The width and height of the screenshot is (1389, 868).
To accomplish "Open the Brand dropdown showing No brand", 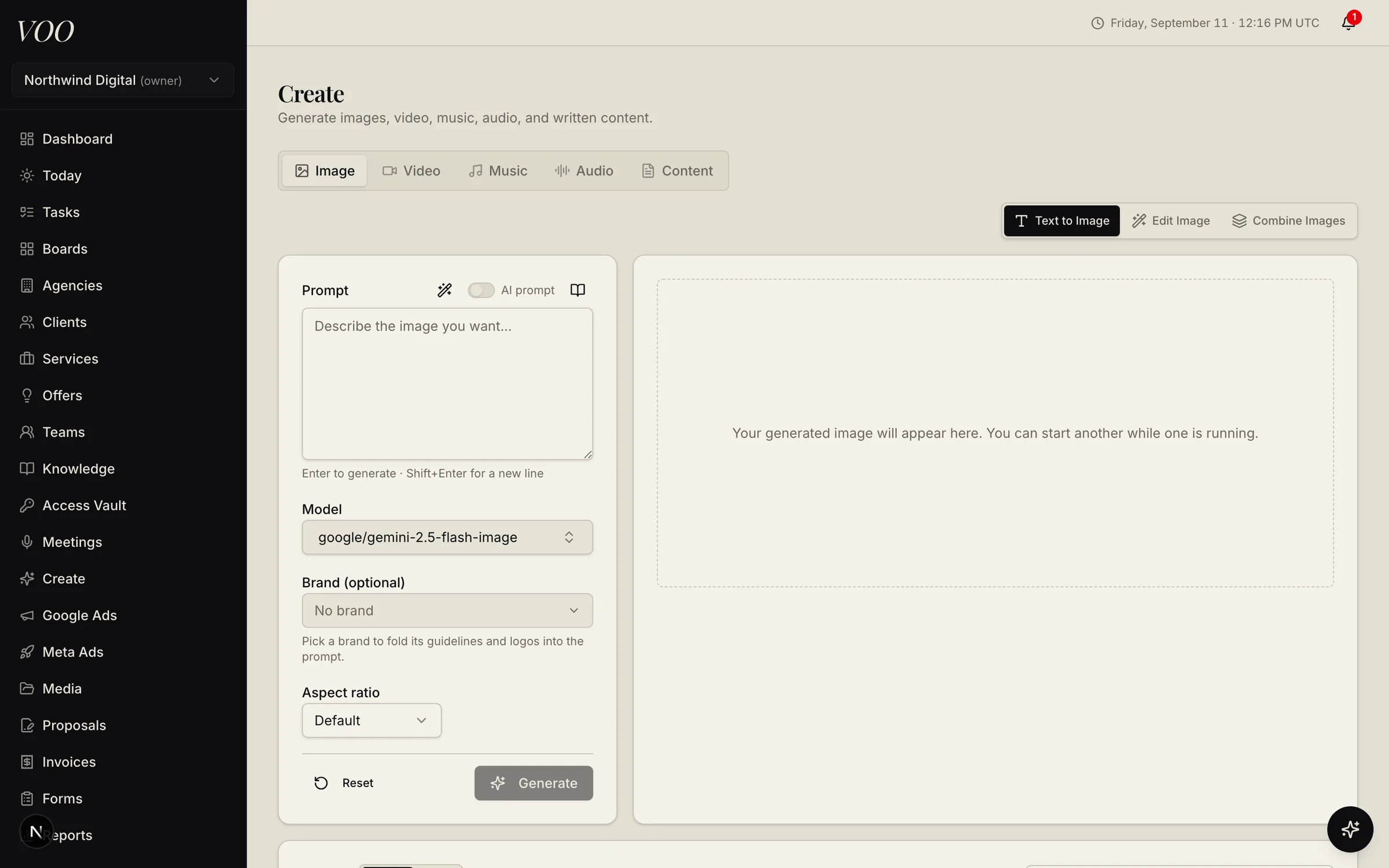I will [447, 610].
